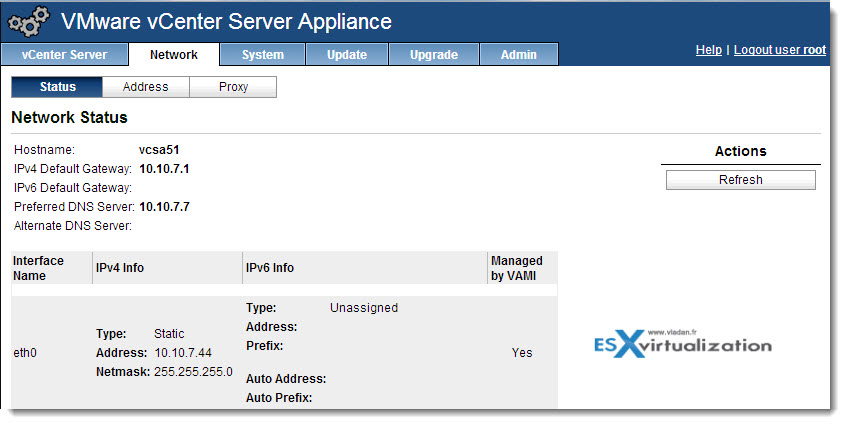This screenshot has width=845, height=424.
Task: Open the Update tab
Action: coord(347,54)
